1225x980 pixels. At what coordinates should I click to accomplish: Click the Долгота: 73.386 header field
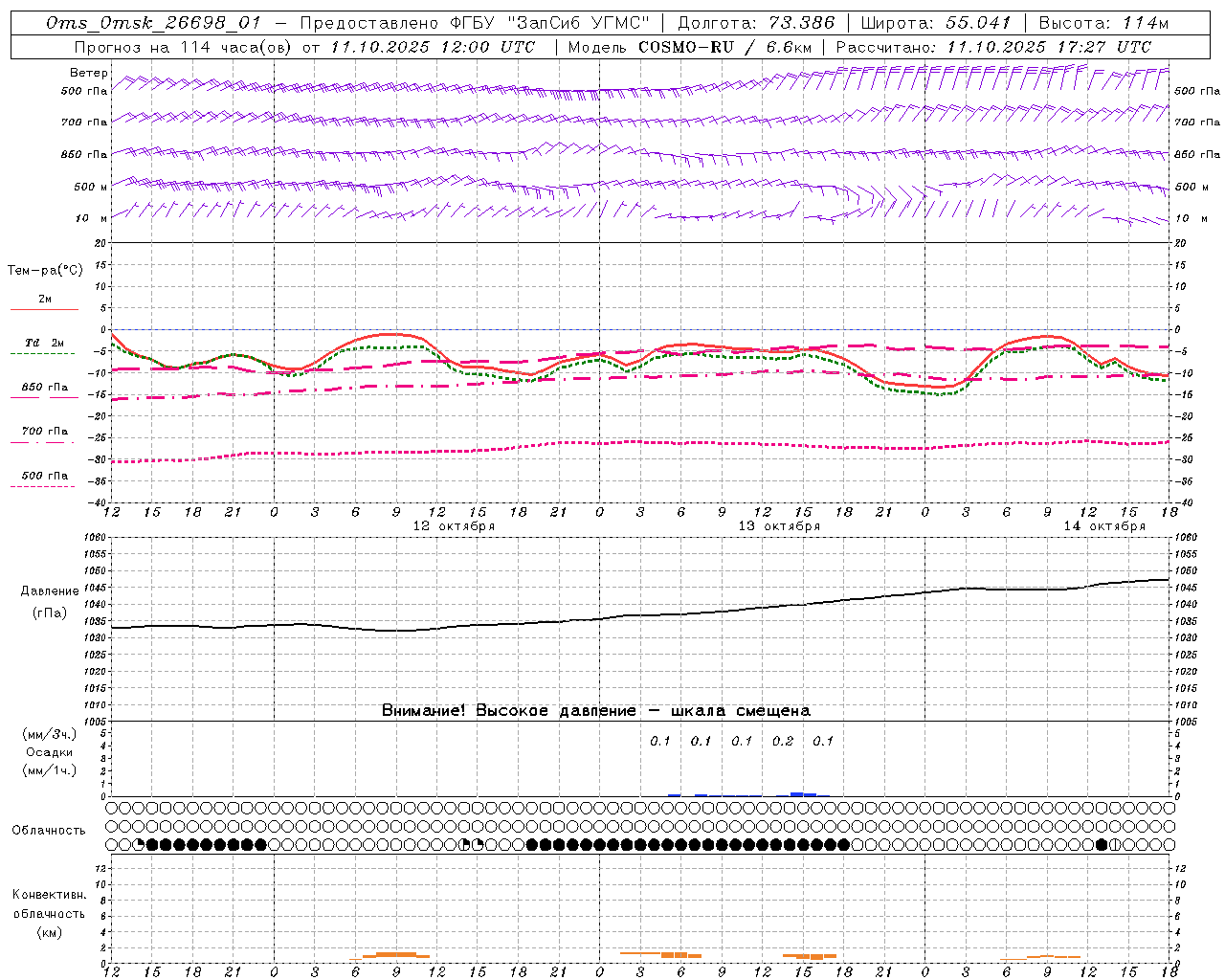point(756,23)
